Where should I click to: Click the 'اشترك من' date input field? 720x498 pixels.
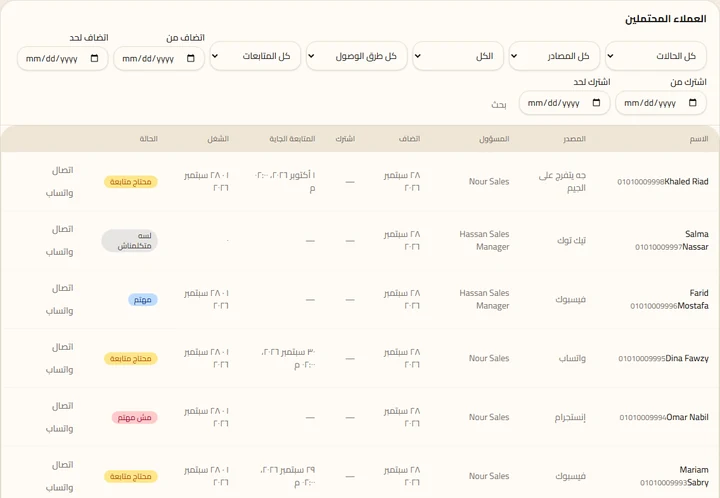[x=661, y=103]
